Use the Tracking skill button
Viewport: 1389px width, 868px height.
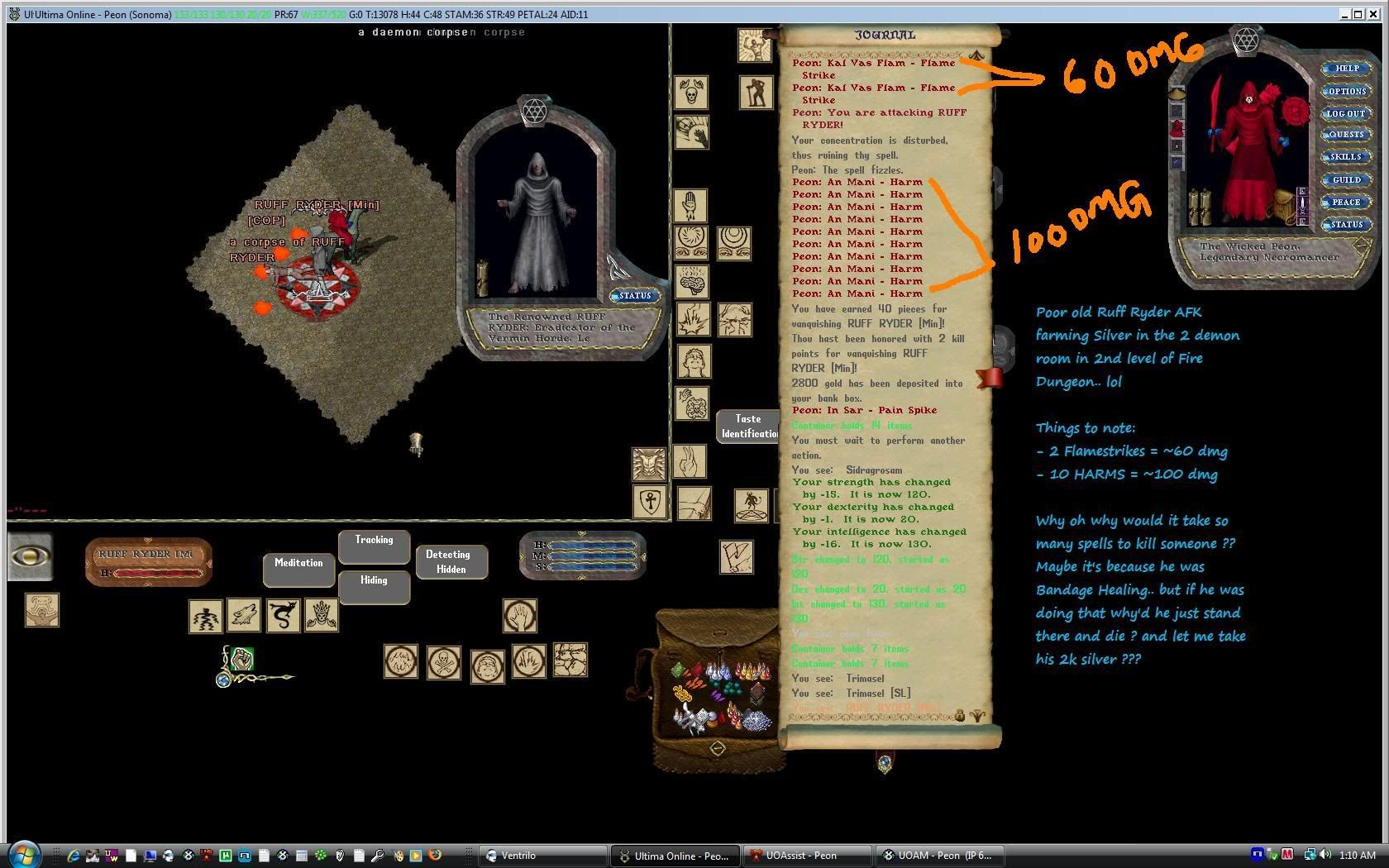374,546
